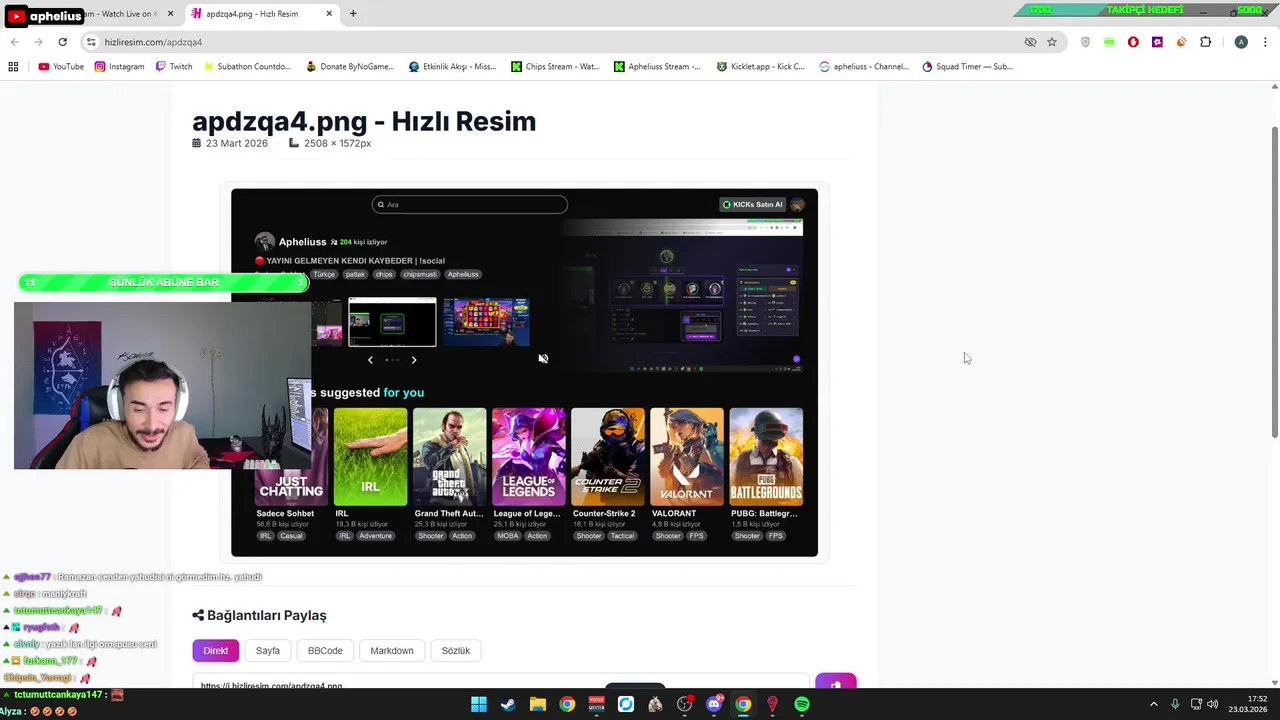This screenshot has height=720, width=1280.
Task: Select the Sözlük link tab
Action: click(x=456, y=650)
